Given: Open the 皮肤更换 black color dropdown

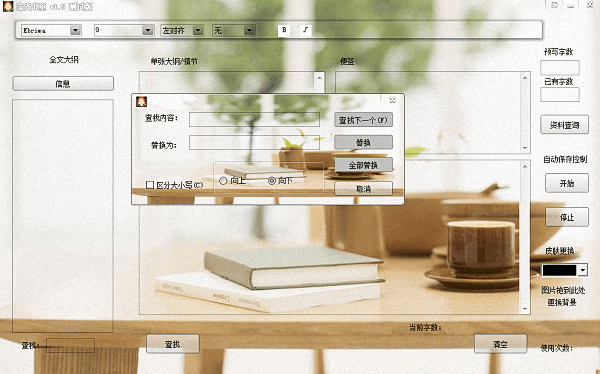Looking at the screenshot, I should (x=582, y=270).
